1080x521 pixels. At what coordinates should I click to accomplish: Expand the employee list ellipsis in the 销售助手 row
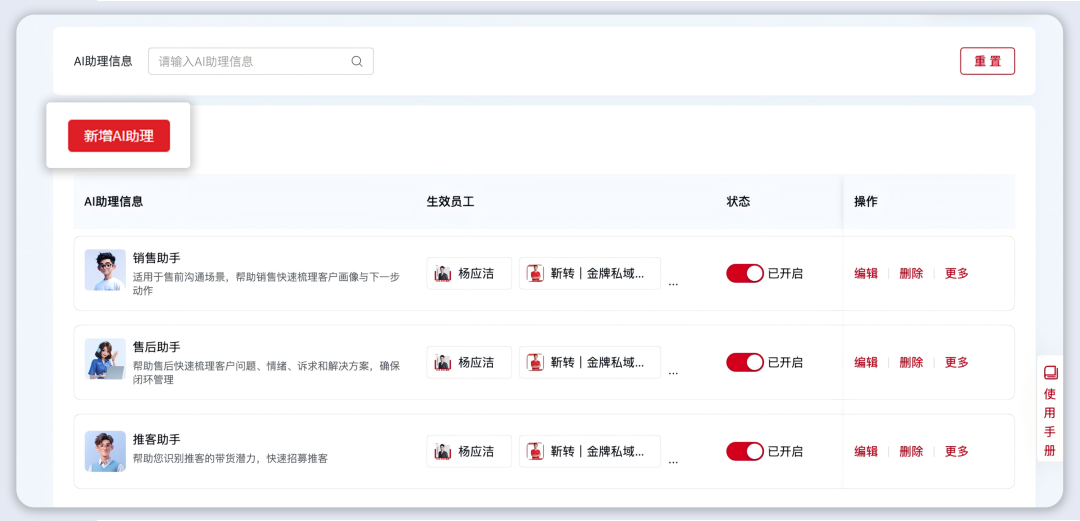coord(673,284)
